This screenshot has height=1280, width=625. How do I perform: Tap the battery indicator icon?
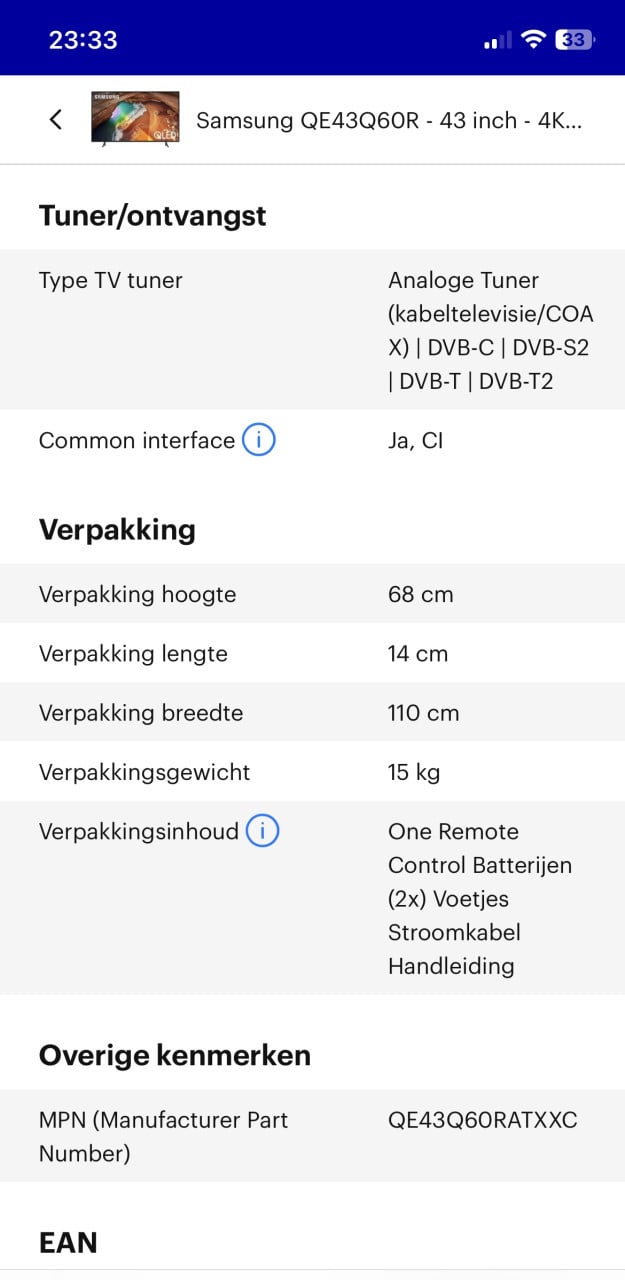click(576, 39)
